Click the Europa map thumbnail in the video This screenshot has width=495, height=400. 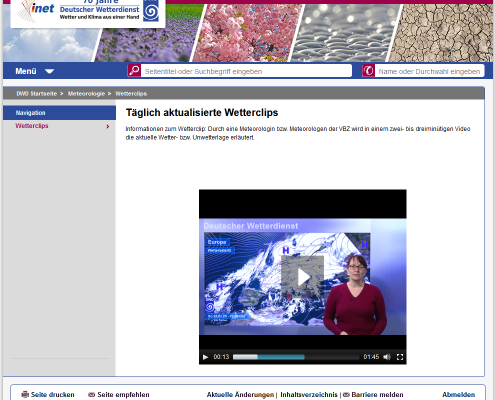pyautogui.click(x=287, y=279)
